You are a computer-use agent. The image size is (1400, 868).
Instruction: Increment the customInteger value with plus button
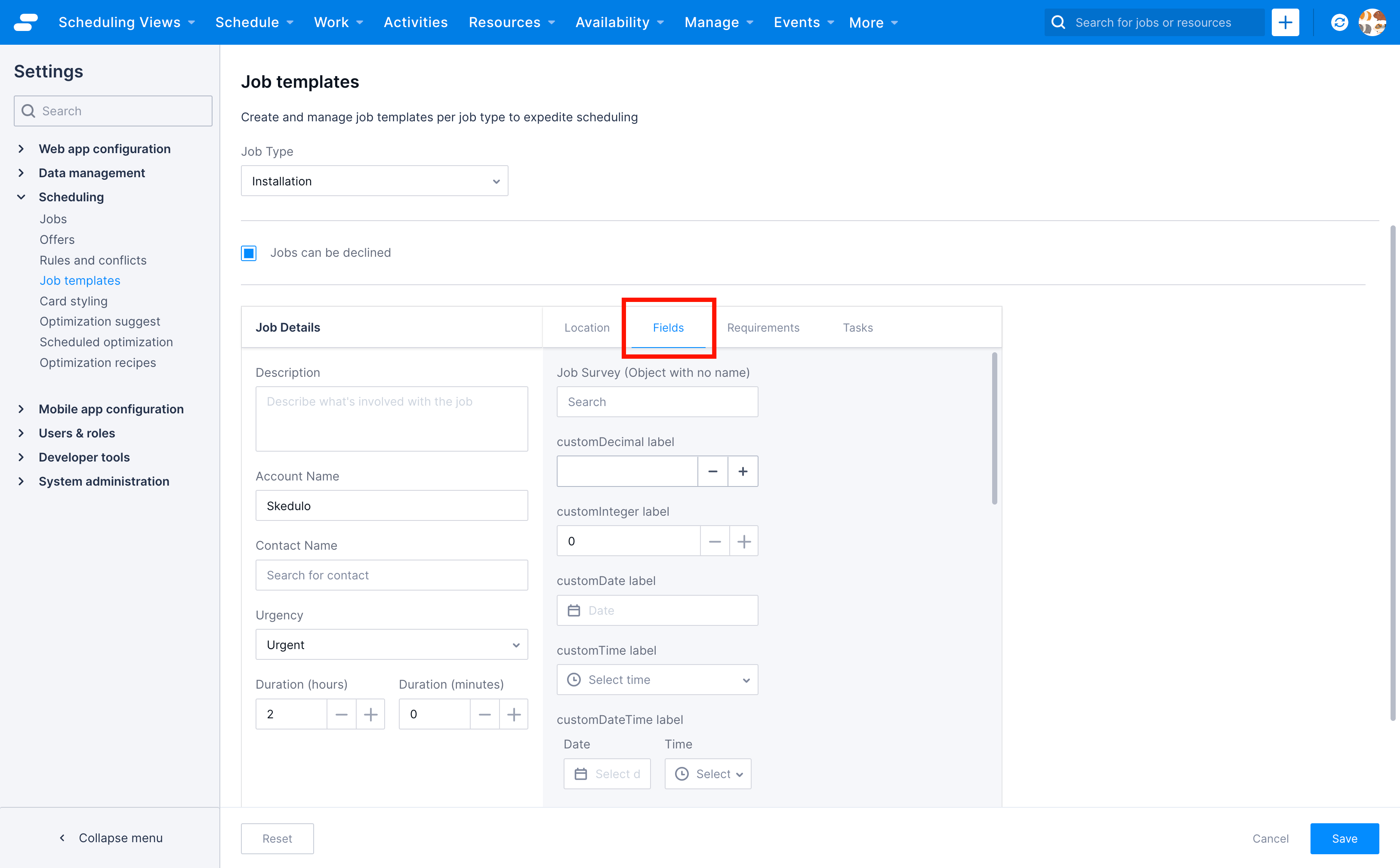(x=743, y=540)
